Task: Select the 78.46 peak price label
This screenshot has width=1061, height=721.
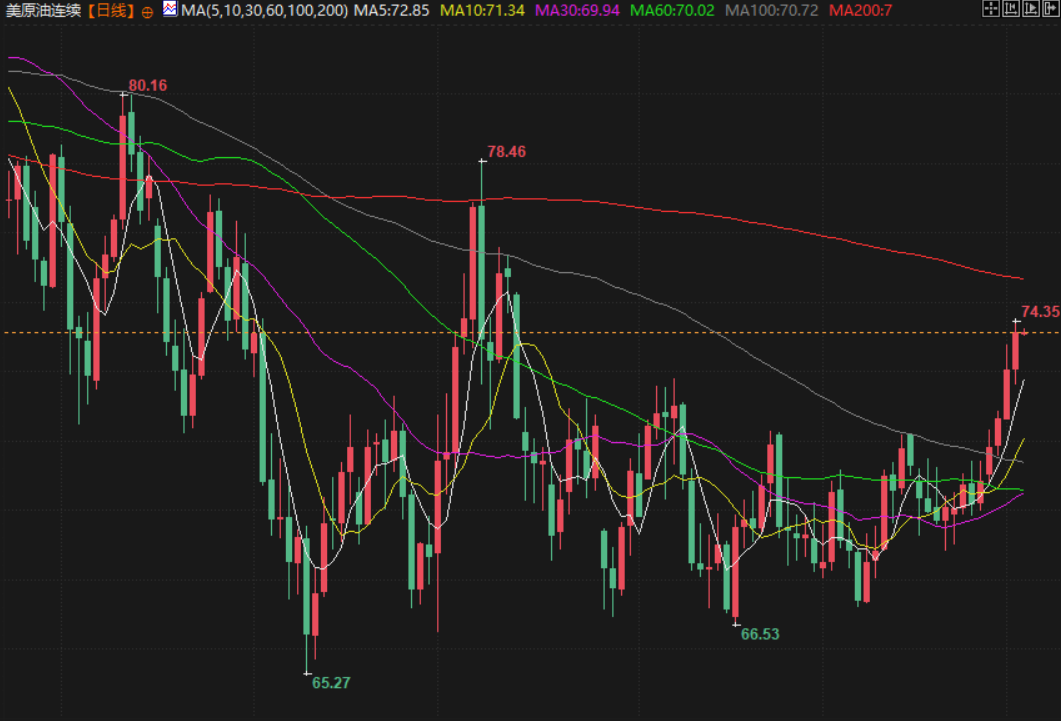Action: click(x=506, y=152)
